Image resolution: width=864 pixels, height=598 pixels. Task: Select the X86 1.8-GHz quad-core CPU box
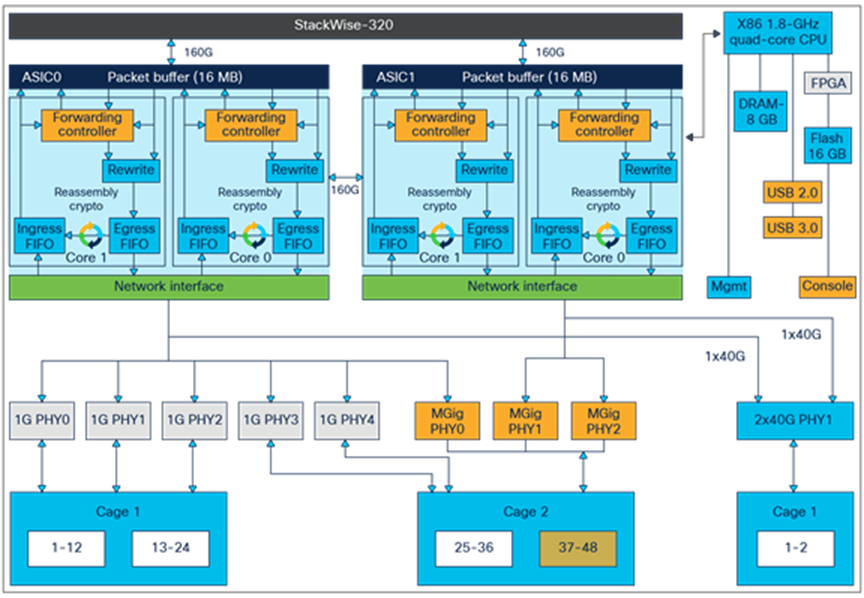(x=777, y=33)
